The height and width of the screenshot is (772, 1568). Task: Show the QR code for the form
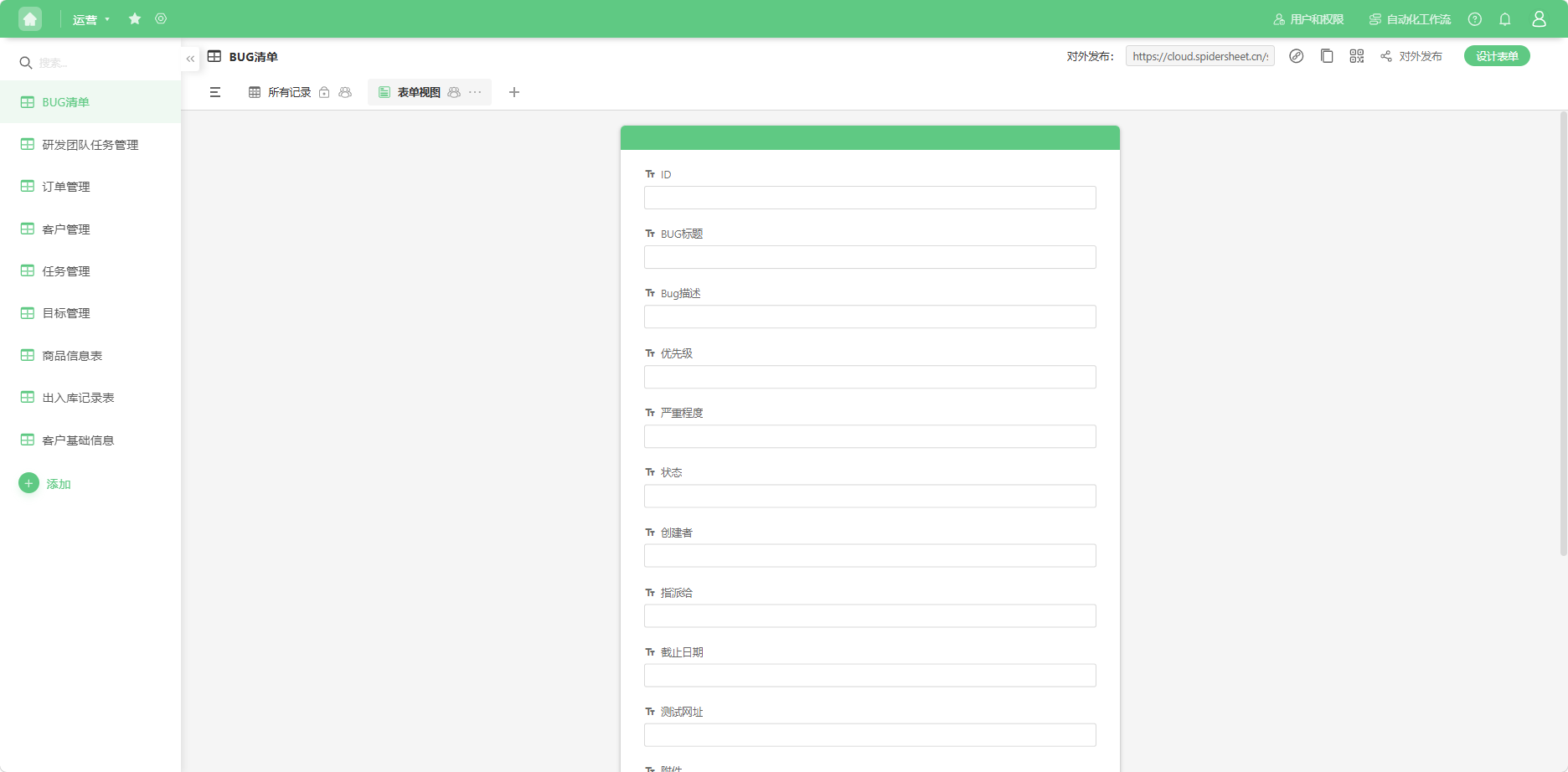coord(1357,56)
